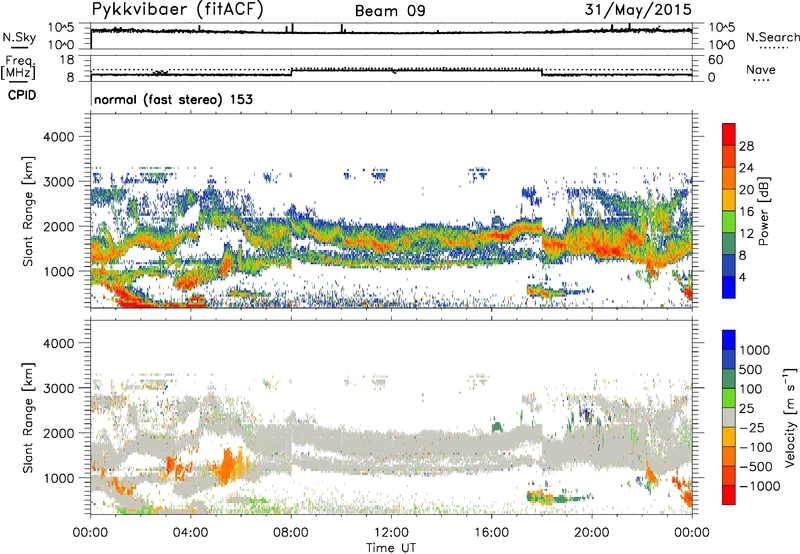Click the dotted line sample under N.Search
Screen dimensions: 800x554
774,48
